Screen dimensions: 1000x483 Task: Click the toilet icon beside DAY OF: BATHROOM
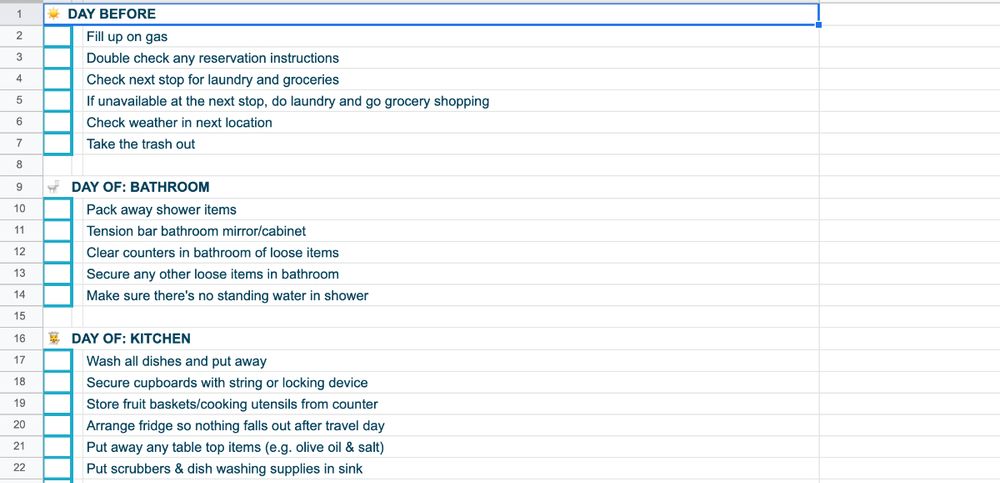coord(54,187)
